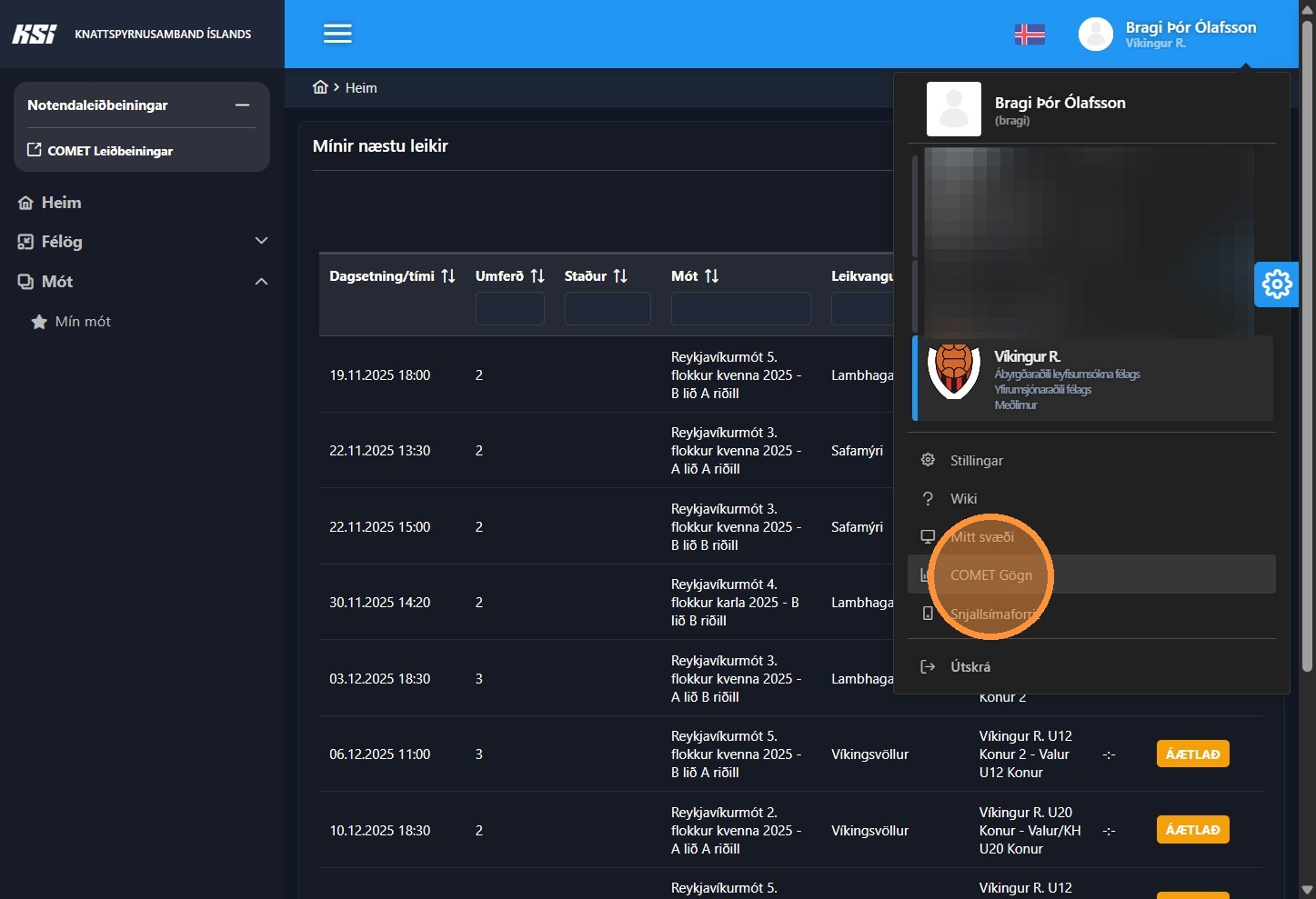Toggle the hamburger sidebar menu
This screenshot has height=899, width=1316.
coord(337,34)
